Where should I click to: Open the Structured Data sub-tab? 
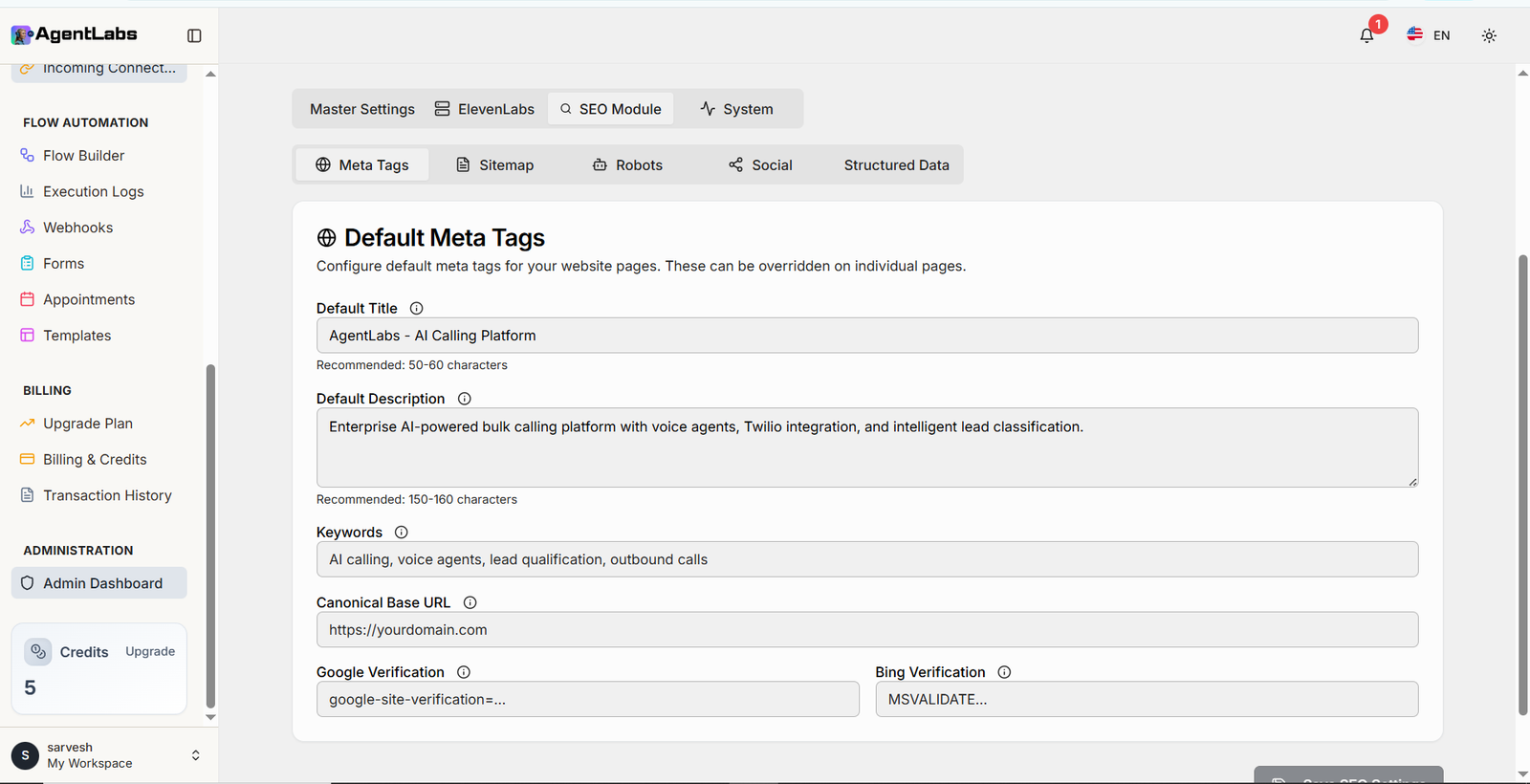(897, 165)
